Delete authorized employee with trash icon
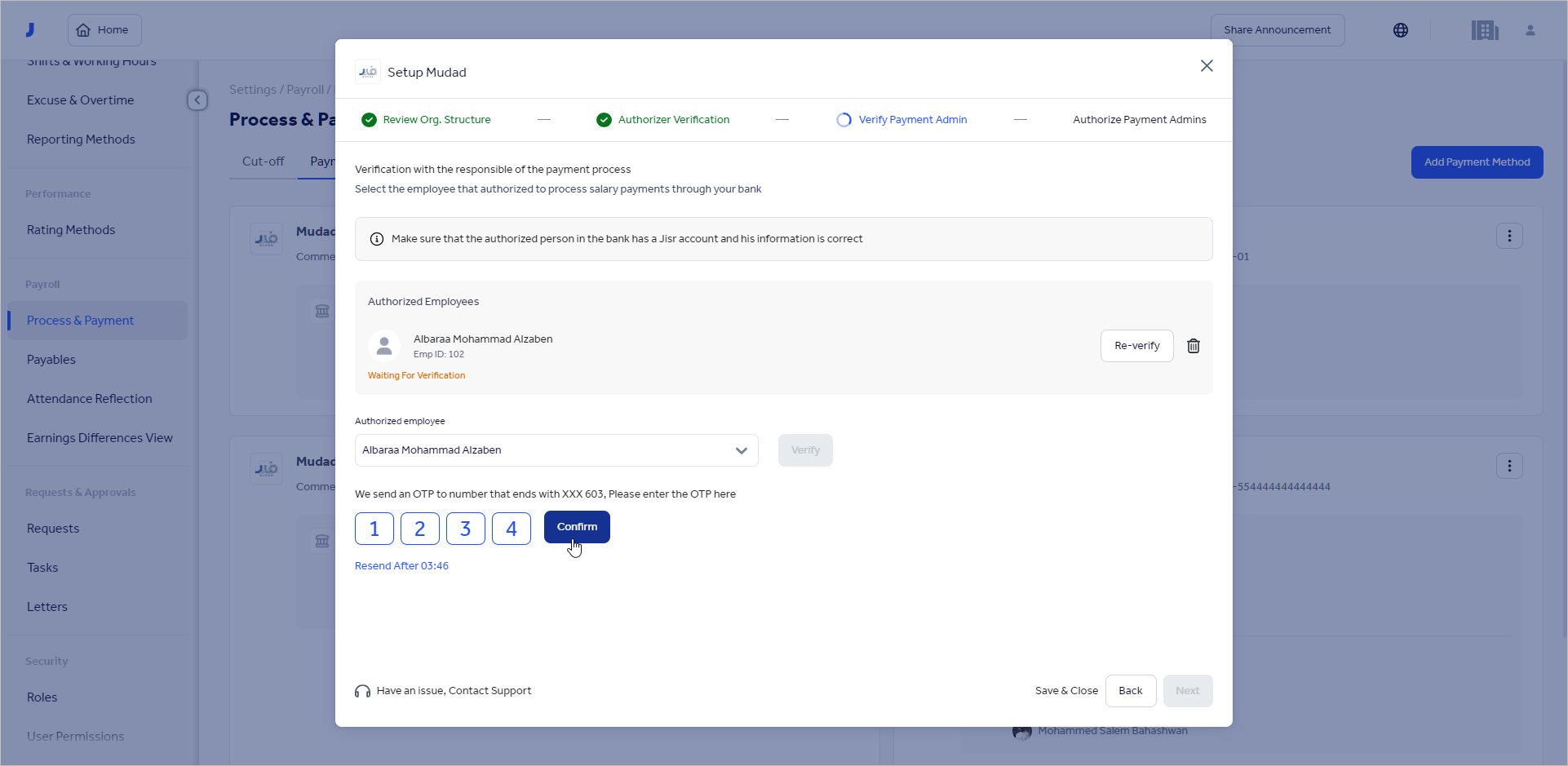 coord(1193,346)
